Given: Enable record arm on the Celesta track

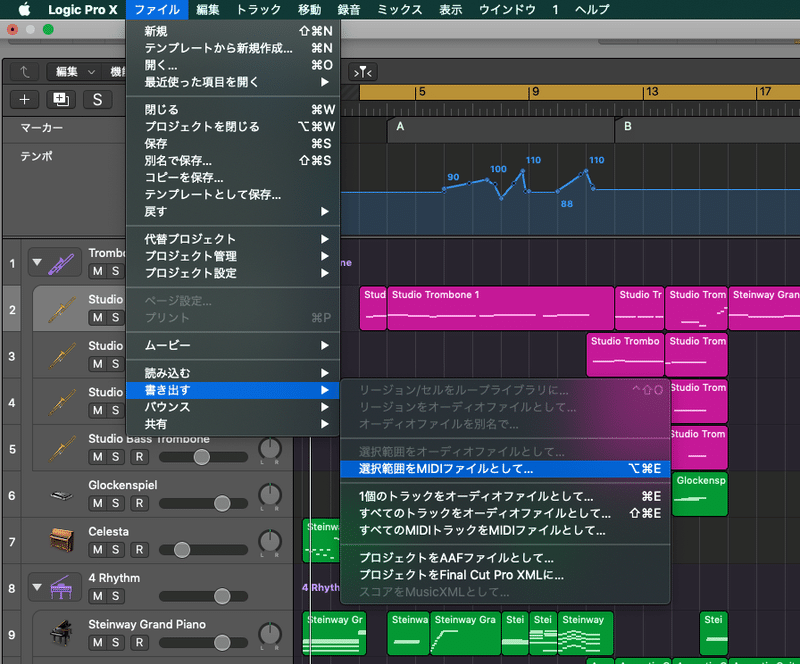Looking at the screenshot, I should tap(139, 551).
